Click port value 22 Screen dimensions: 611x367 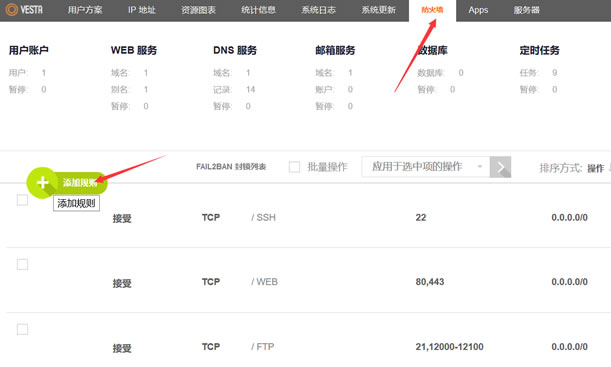(421, 217)
